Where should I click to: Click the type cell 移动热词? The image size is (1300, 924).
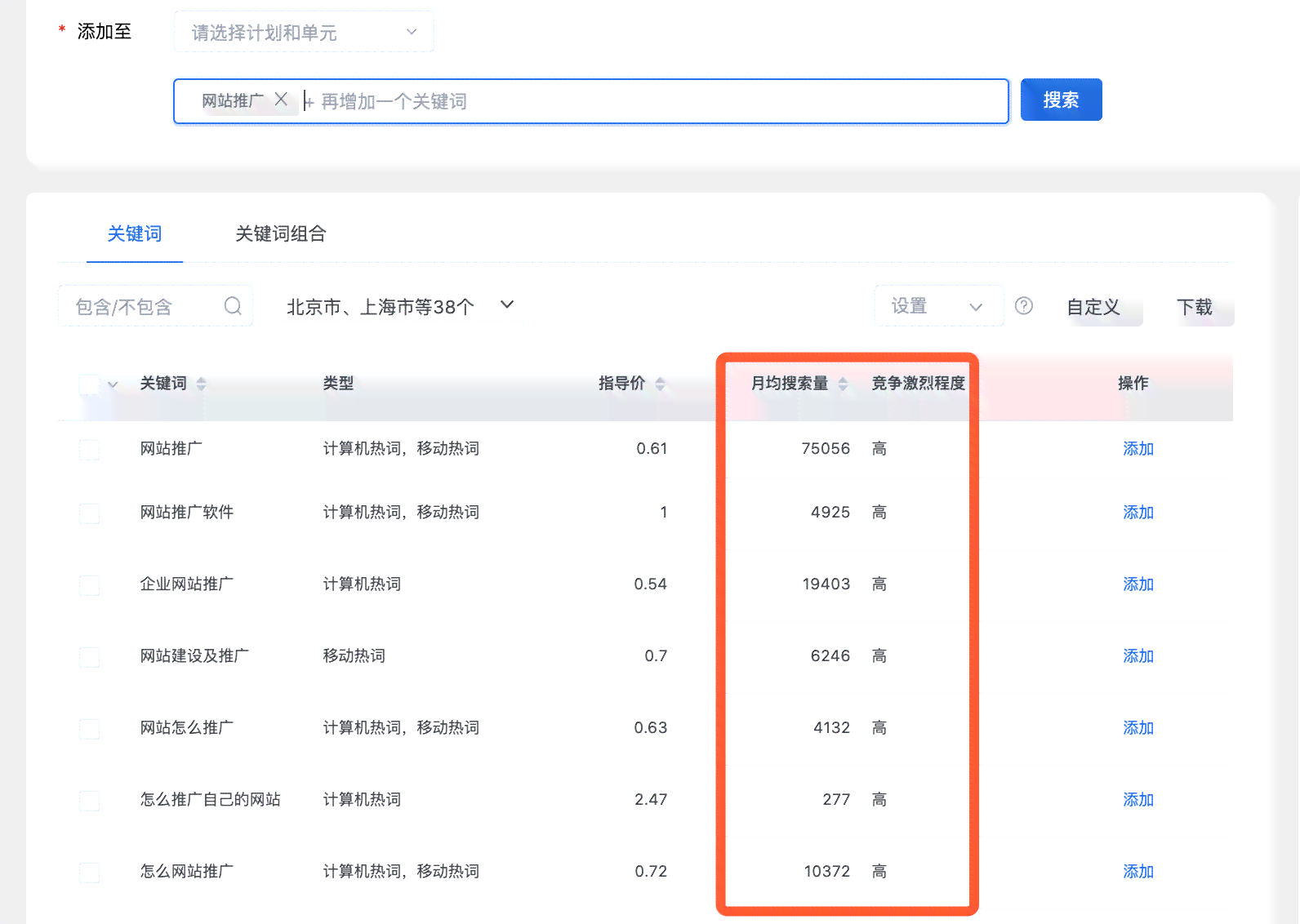[354, 656]
